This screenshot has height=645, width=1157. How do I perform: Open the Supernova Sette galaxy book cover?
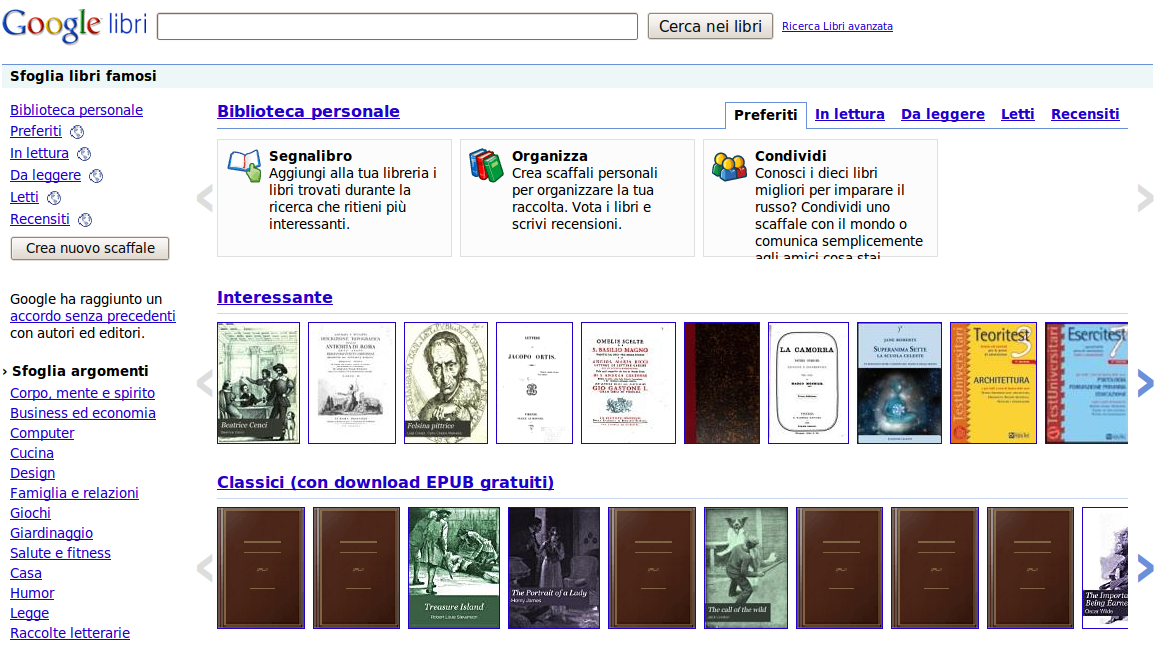pyautogui.click(x=899, y=383)
